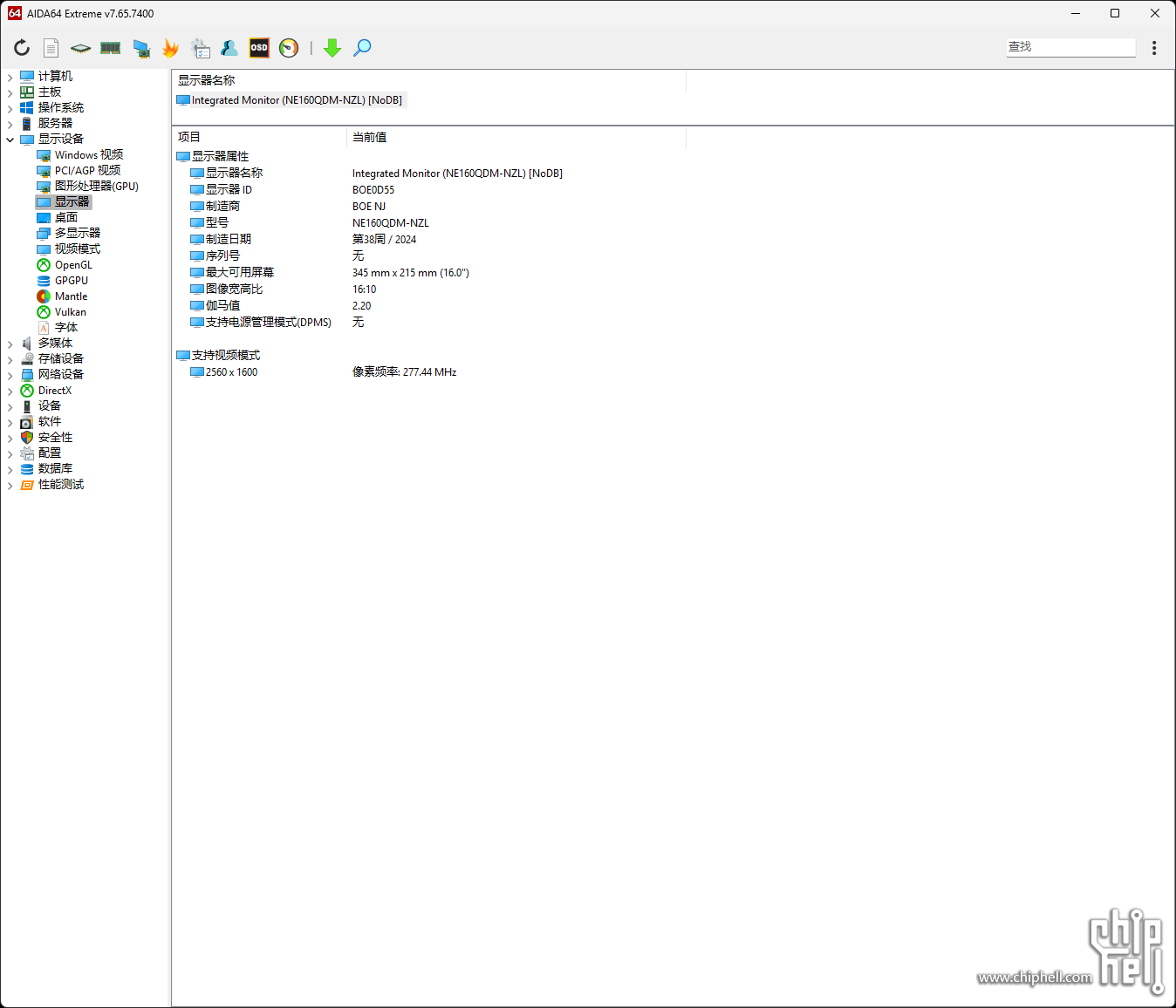The height and width of the screenshot is (1008, 1176).
Task: Select OpenGL tree item
Action: click(65, 265)
